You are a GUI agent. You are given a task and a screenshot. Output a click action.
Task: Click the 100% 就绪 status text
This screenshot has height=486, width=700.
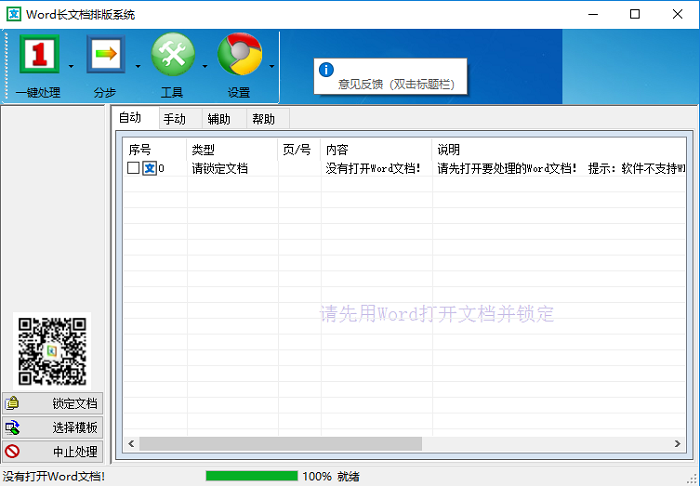pos(331,476)
